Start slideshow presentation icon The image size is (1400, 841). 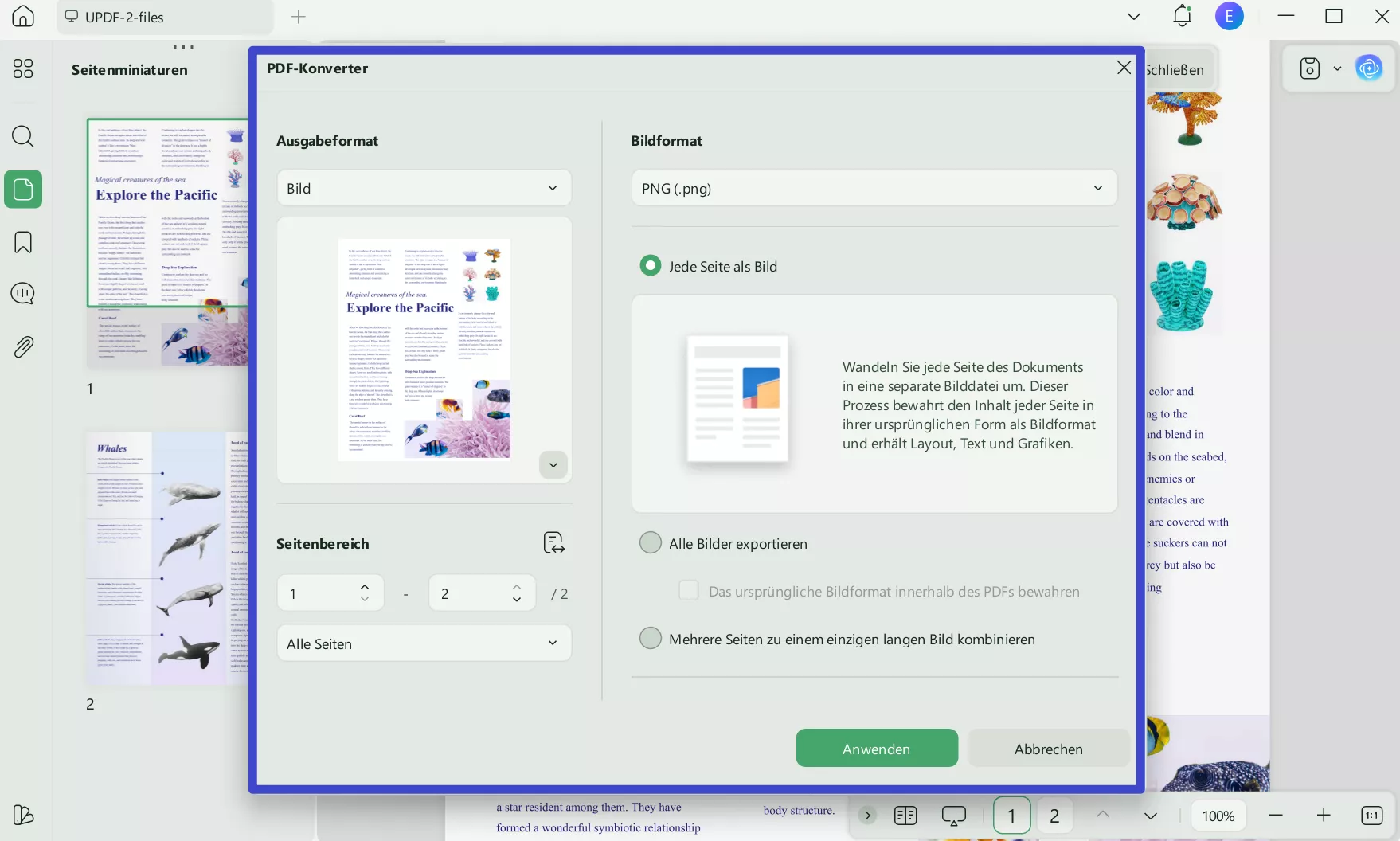[953, 816]
